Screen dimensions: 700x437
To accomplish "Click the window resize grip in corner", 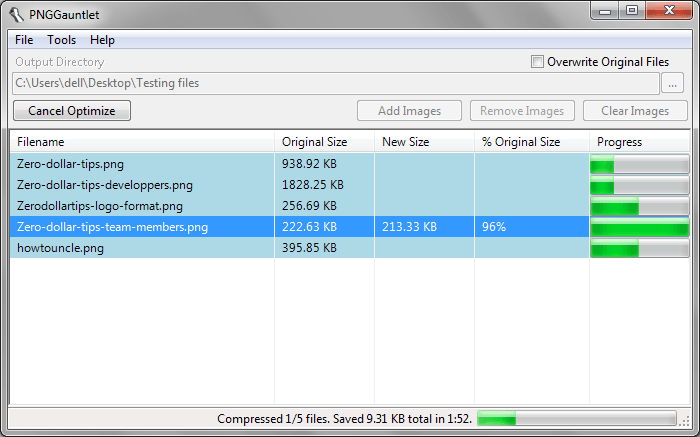I will [686, 423].
